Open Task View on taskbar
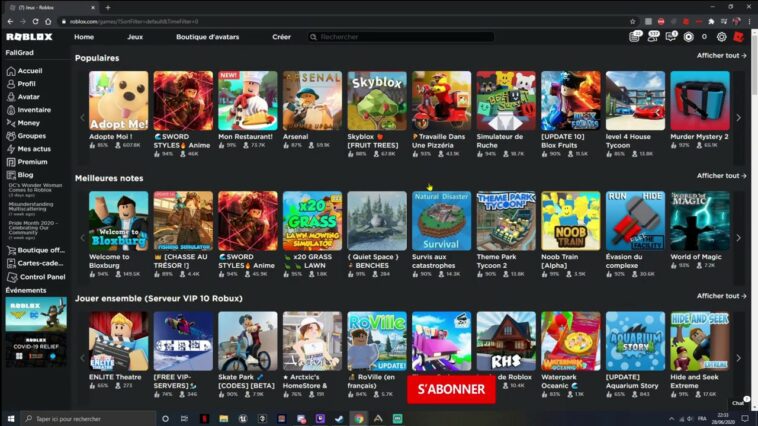The height and width of the screenshot is (426, 758). click(x=184, y=419)
